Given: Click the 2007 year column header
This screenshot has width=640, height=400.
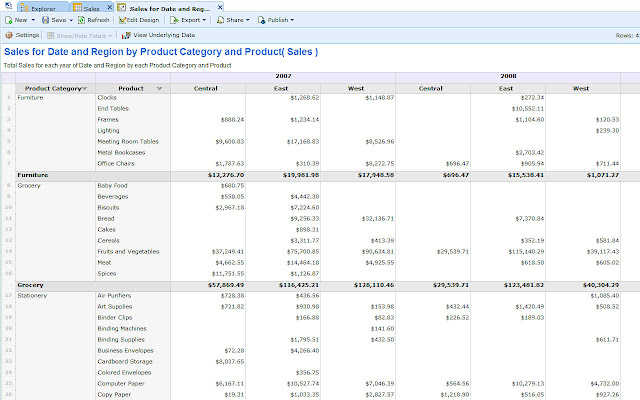Looking at the screenshot, I should pos(282,77).
